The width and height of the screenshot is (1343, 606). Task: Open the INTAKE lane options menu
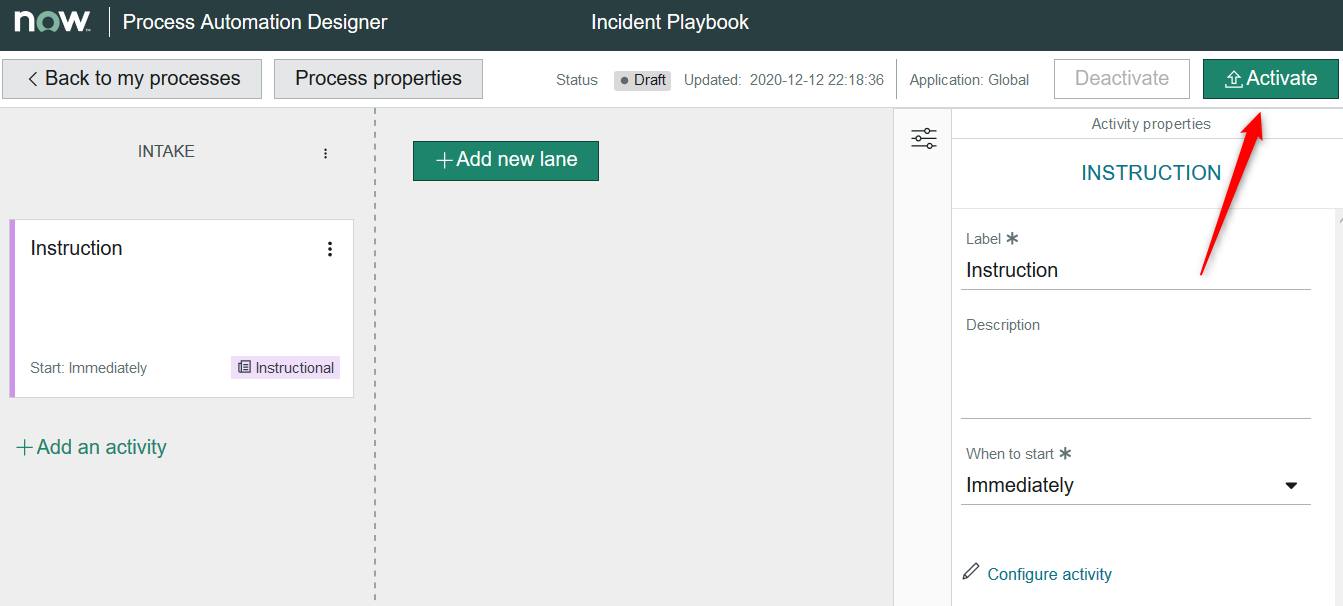coord(325,152)
